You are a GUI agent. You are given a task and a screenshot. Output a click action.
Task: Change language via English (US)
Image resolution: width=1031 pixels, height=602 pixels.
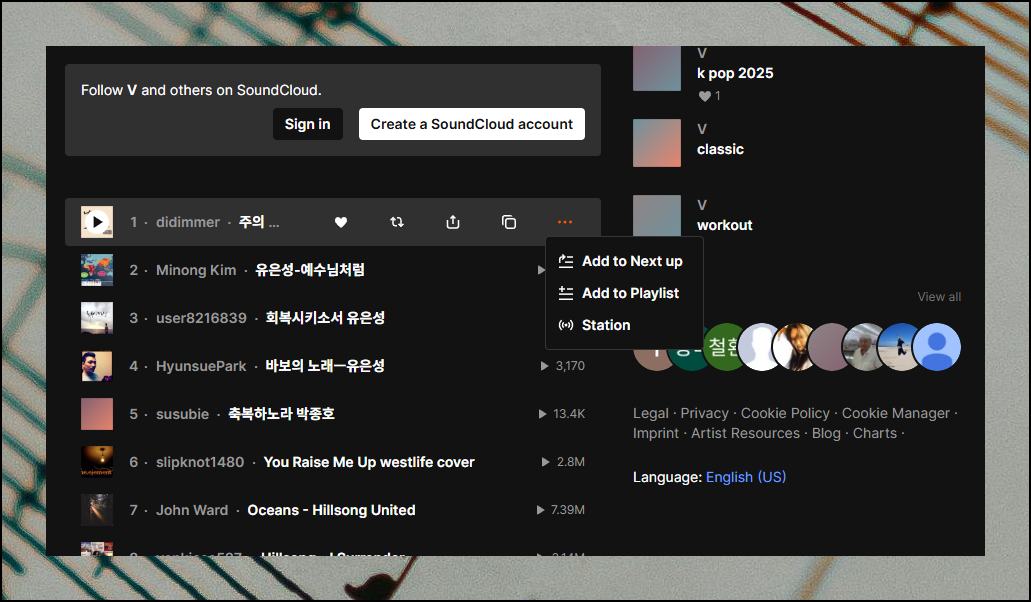[x=746, y=477]
